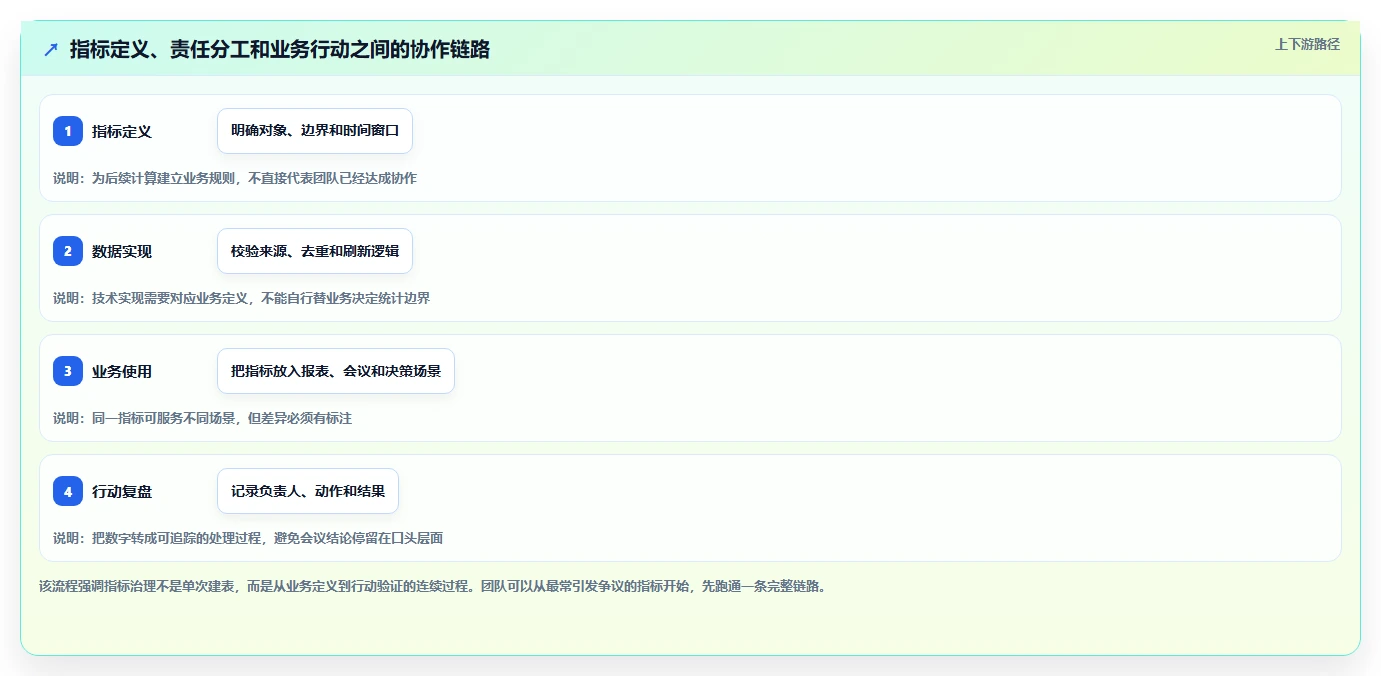Select the 明确对象、边界和时间窗口 chip
The height and width of the screenshot is (676, 1381).
point(315,131)
